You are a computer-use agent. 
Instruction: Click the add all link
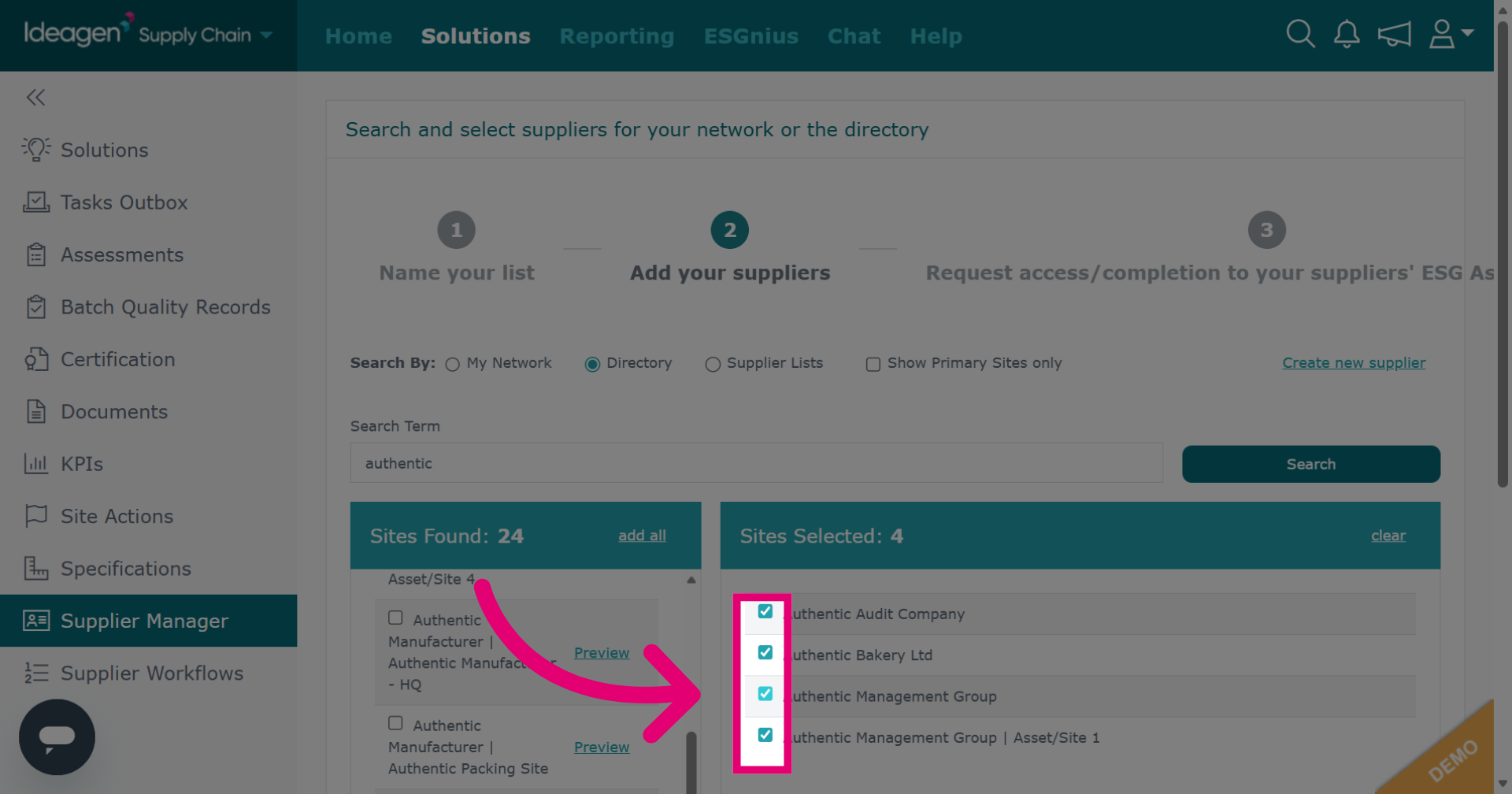click(x=642, y=536)
